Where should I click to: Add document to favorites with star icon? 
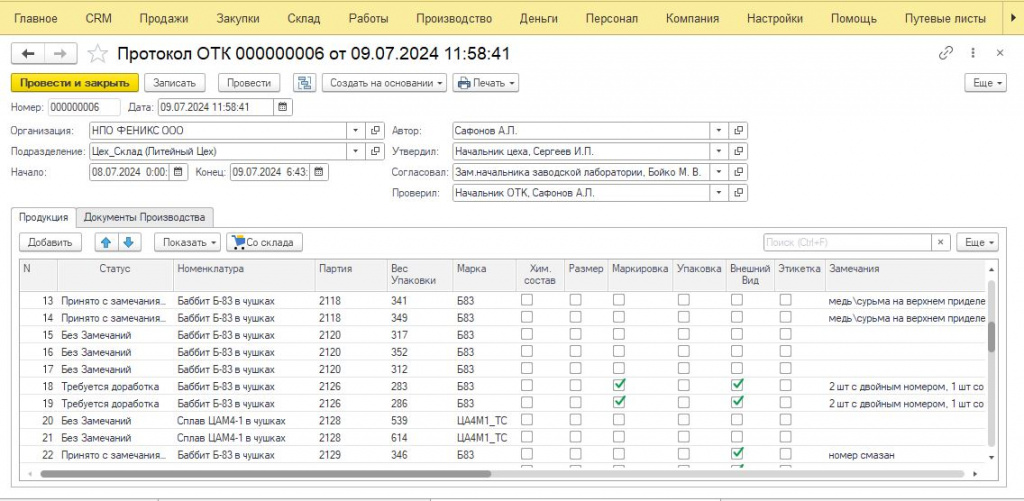tap(97, 54)
